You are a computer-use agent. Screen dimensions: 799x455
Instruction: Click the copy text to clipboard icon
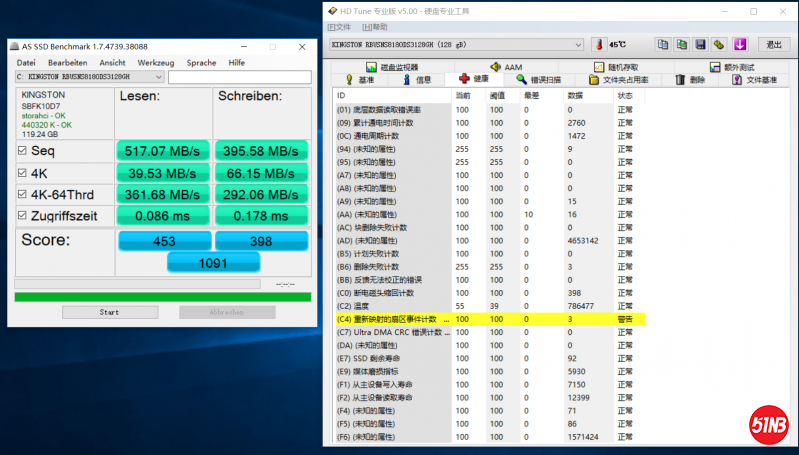tap(662, 45)
